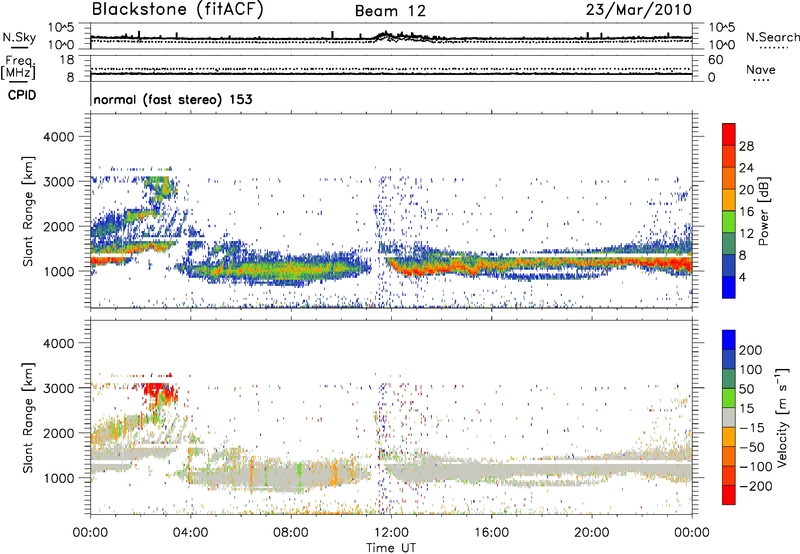Click the gray segment of the velocity colorbar
This screenshot has height=554, width=800.
729,418
